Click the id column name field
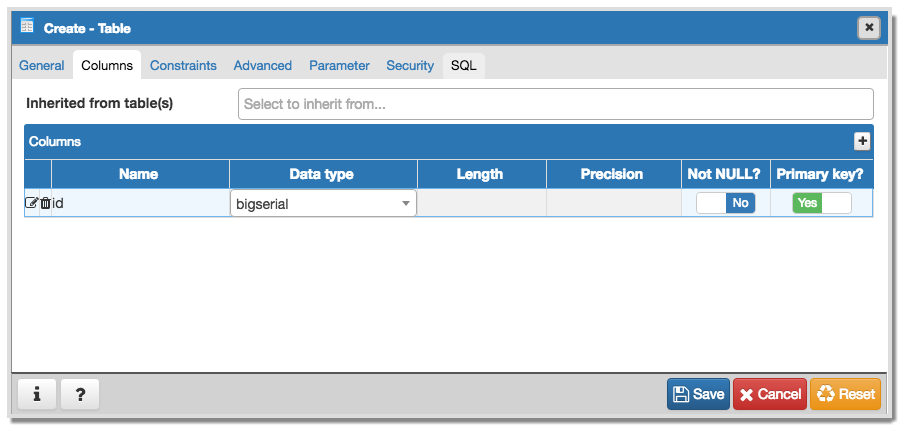 coord(140,203)
